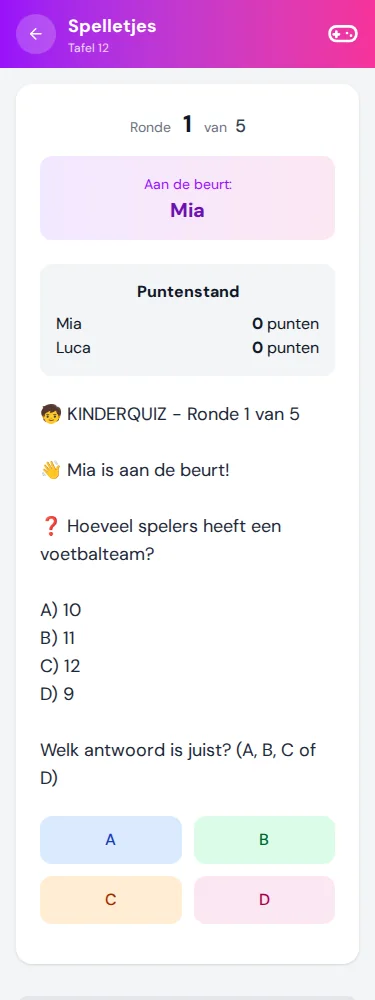Screen dimensions: 375x1000
Task: Click the option text A) 10
Action: [61, 610]
